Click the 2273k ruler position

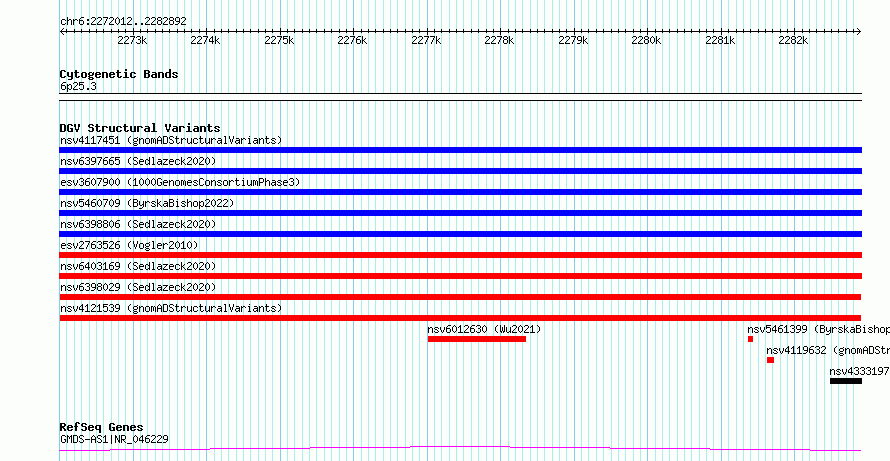[132, 41]
